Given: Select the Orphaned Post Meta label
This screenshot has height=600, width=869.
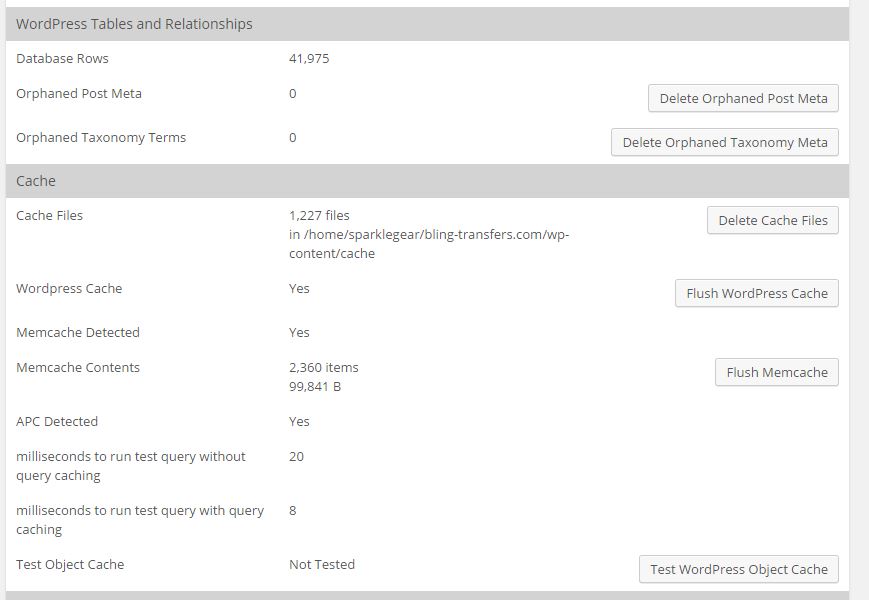Looking at the screenshot, I should [x=79, y=94].
